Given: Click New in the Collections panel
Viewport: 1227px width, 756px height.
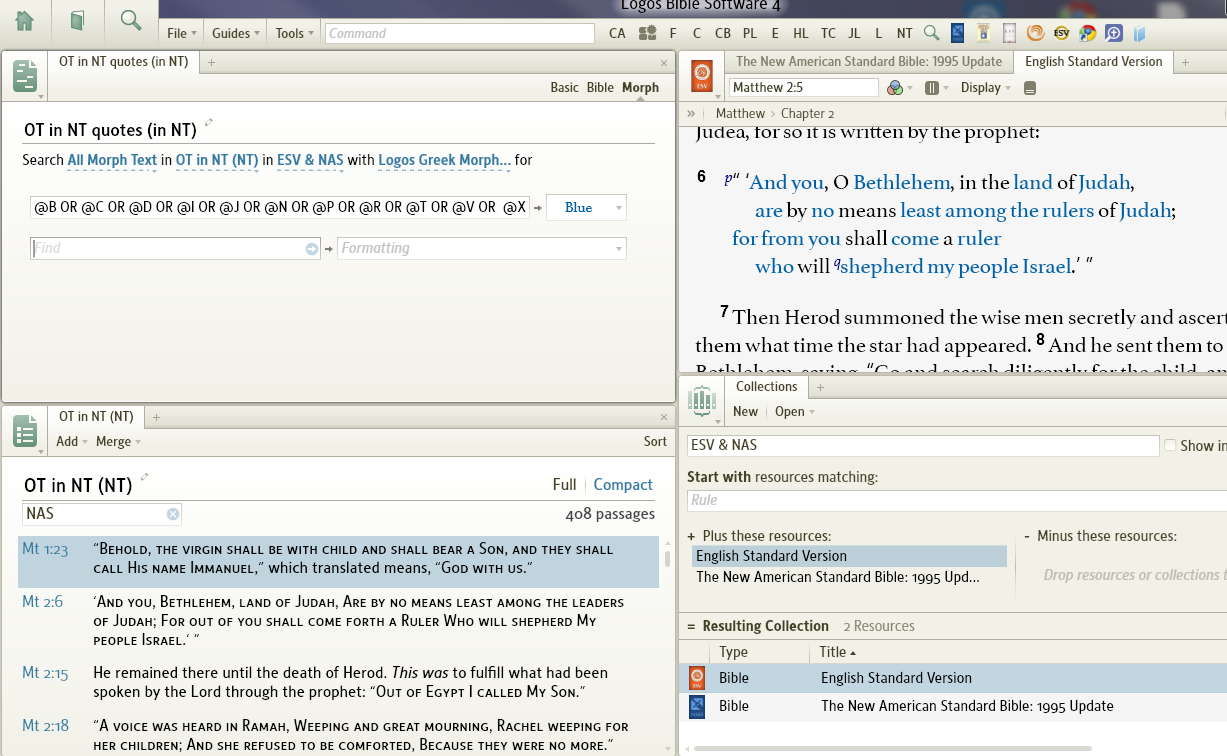Looking at the screenshot, I should [745, 412].
